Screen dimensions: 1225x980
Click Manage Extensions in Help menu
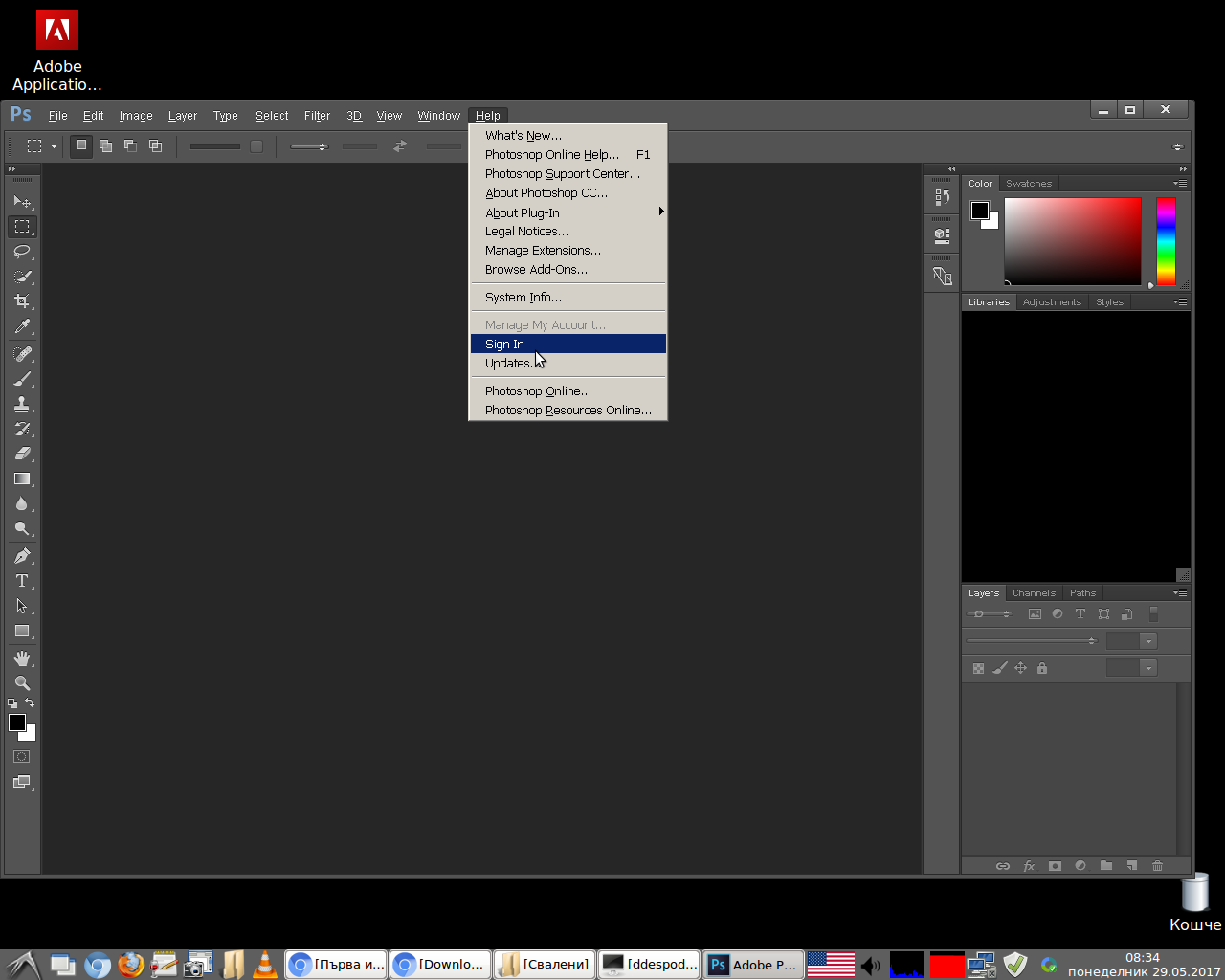coord(568,250)
